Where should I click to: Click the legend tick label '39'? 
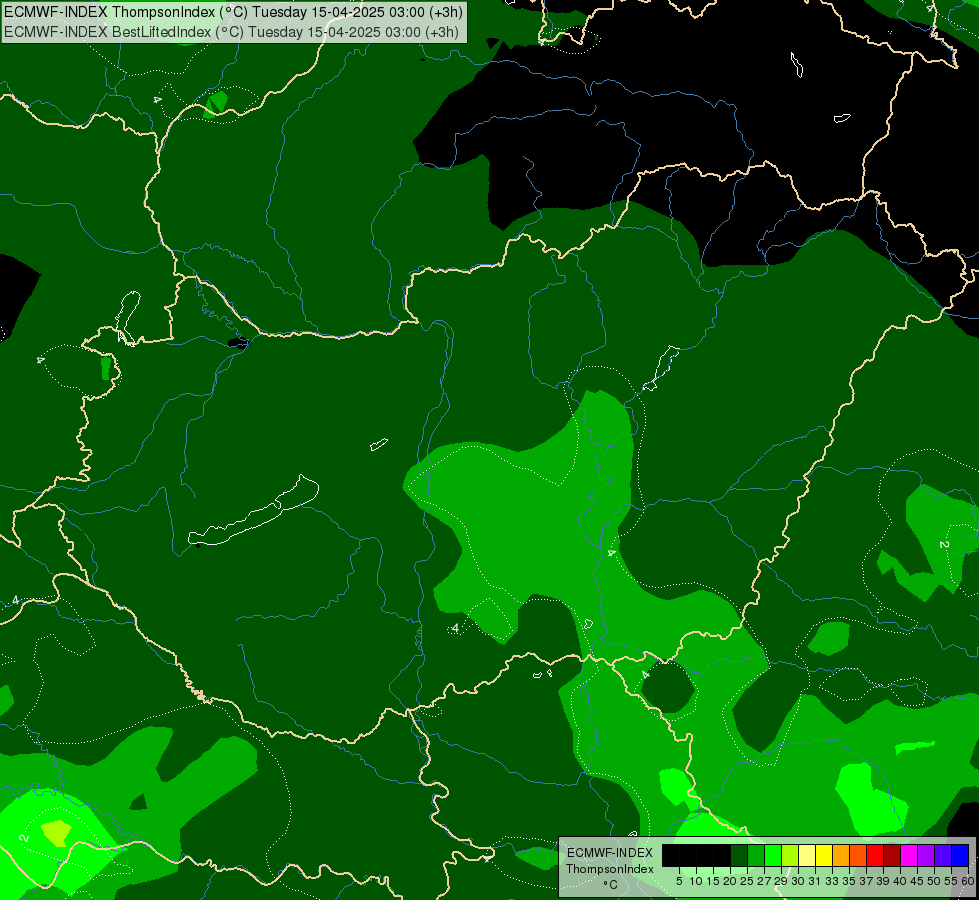(883, 881)
